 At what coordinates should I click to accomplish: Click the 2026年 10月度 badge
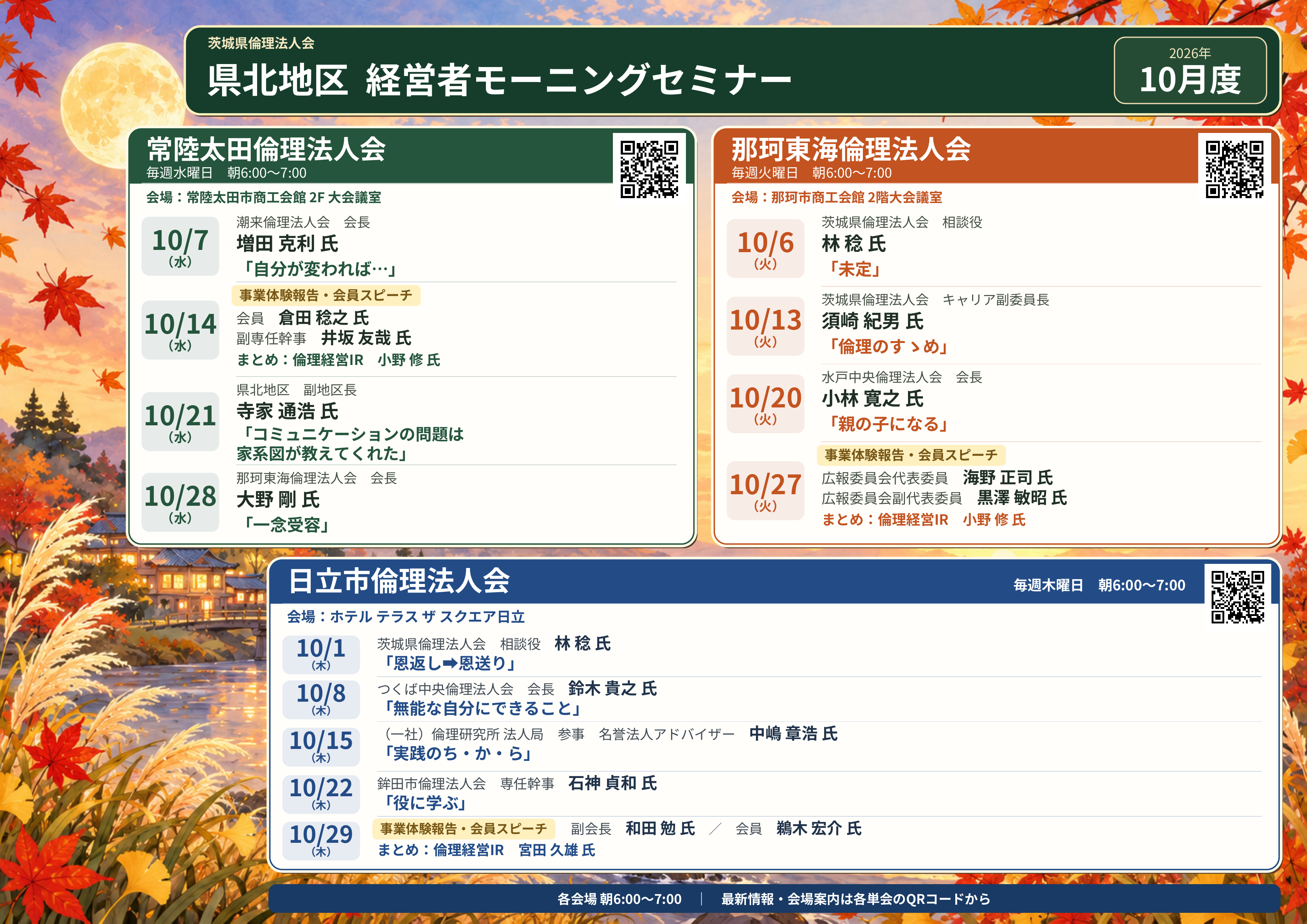[x=1190, y=70]
